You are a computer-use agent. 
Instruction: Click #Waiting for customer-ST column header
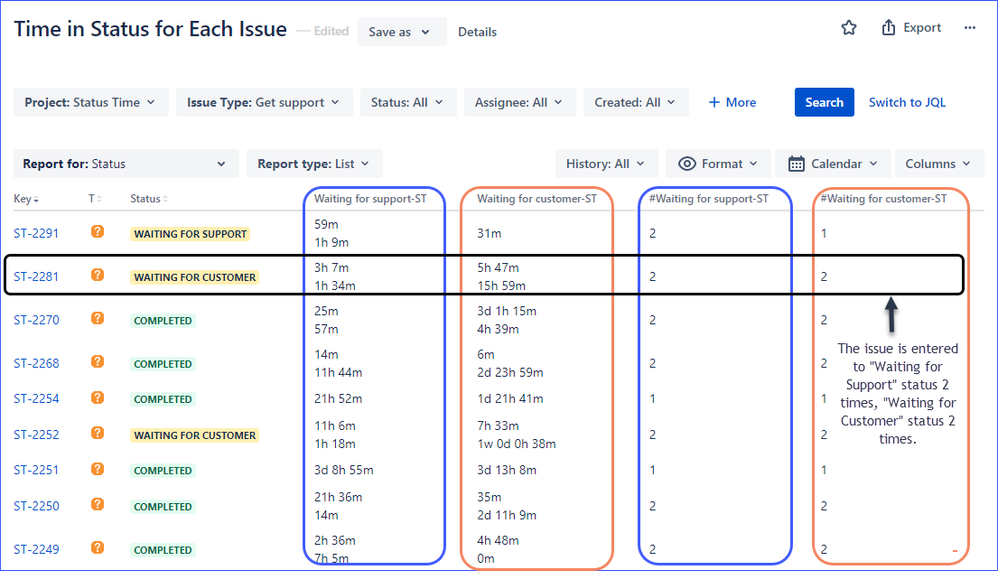[883, 199]
